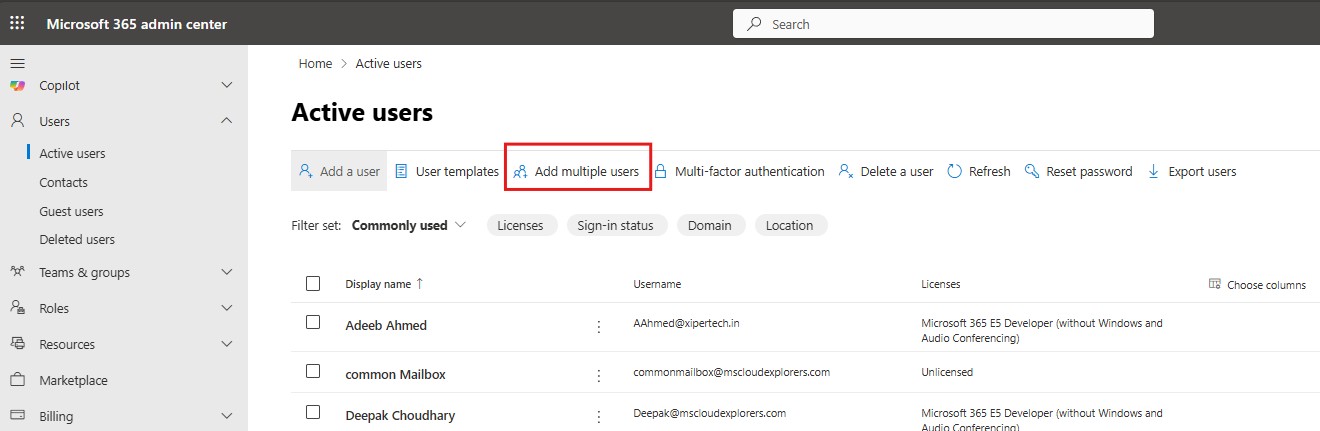Expand the Billing section chevron
This screenshot has height=431, width=1320.
click(227, 416)
